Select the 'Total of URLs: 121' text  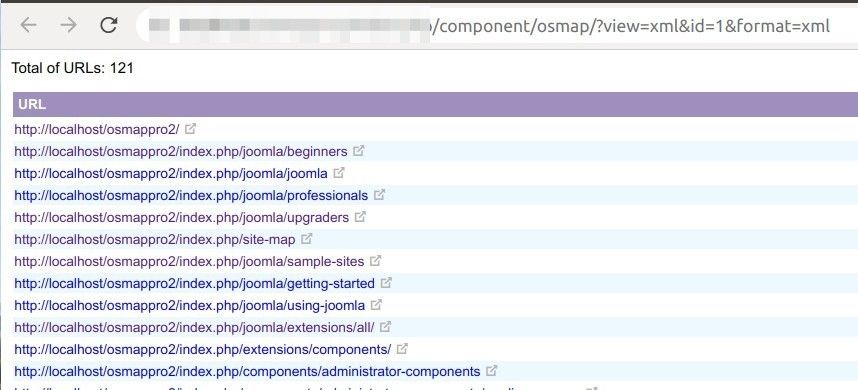(x=72, y=68)
